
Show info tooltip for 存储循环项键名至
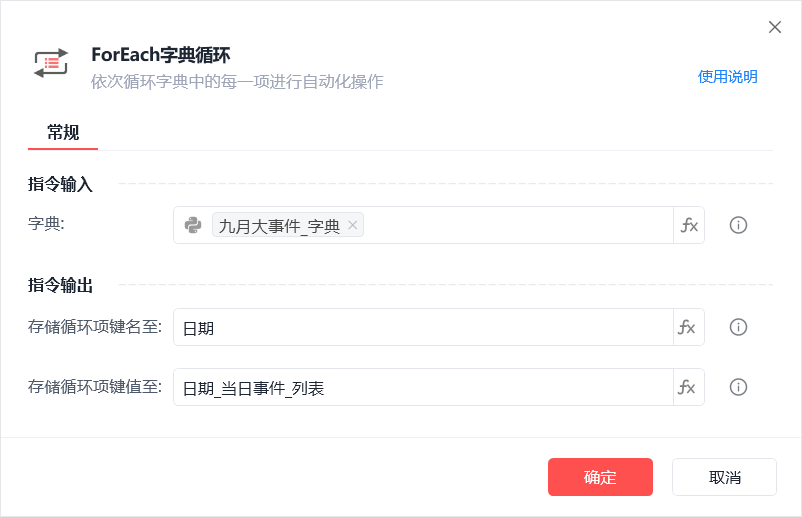click(738, 327)
